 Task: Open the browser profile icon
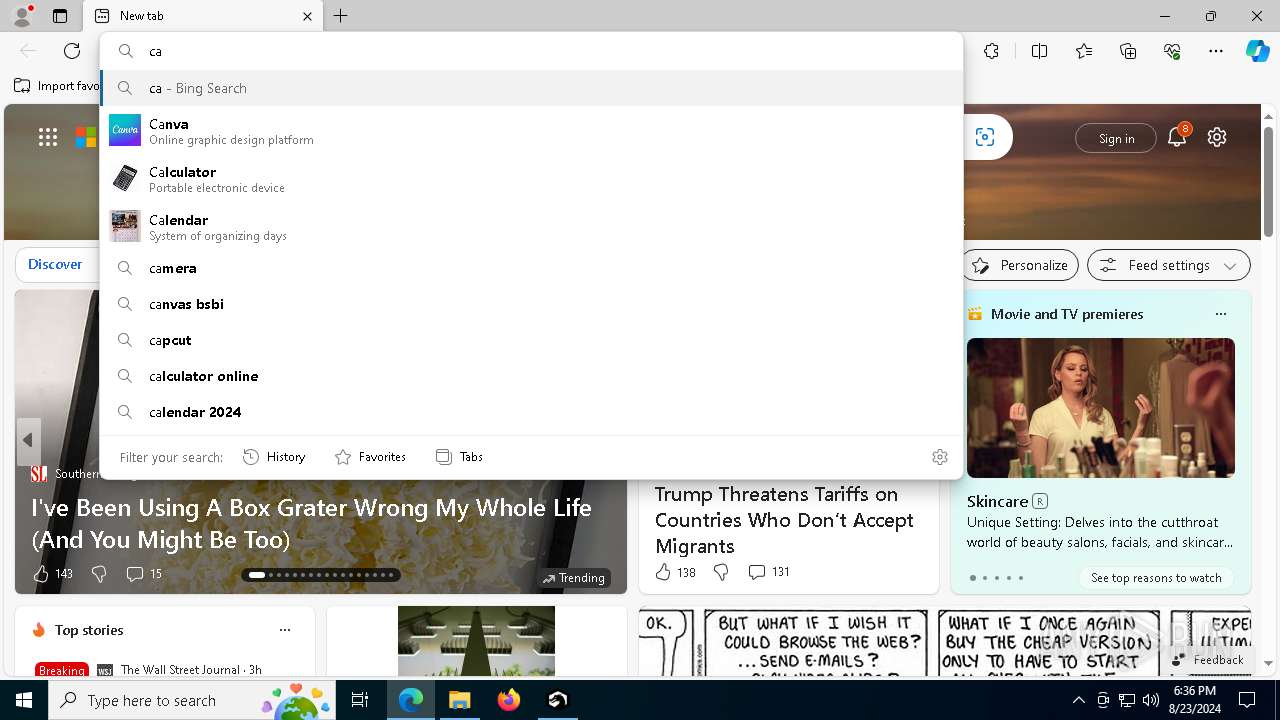[21, 16]
